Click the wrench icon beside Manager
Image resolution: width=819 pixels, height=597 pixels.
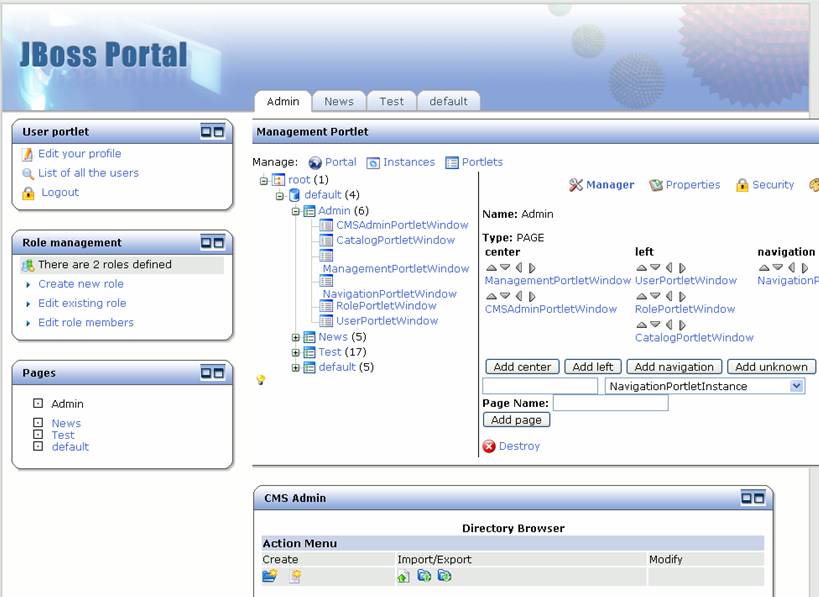576,185
